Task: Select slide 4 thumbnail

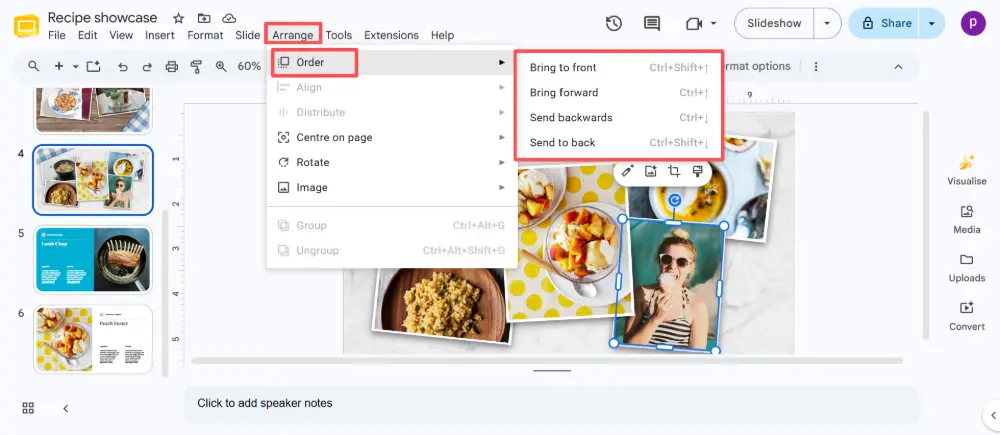Action: [93, 179]
